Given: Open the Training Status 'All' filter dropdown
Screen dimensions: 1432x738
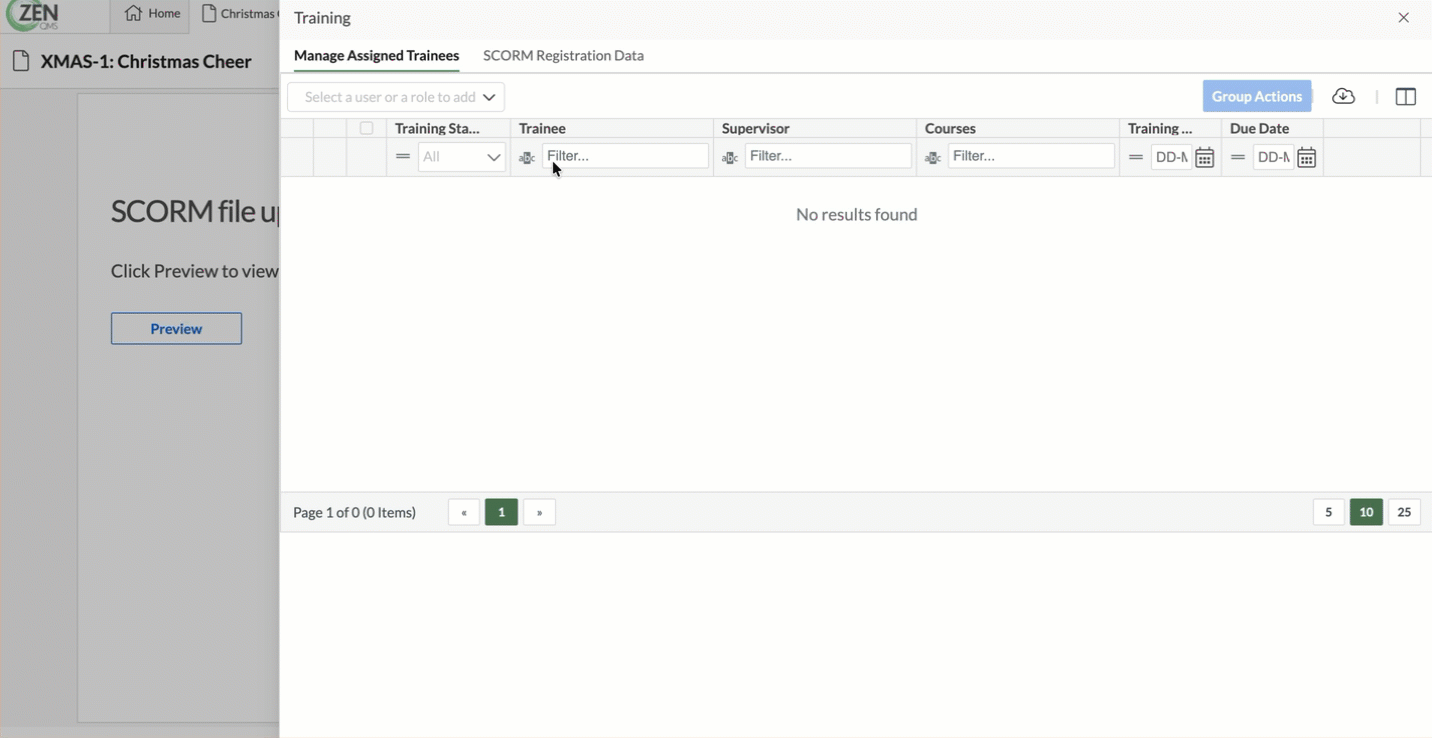Looking at the screenshot, I should (462, 157).
